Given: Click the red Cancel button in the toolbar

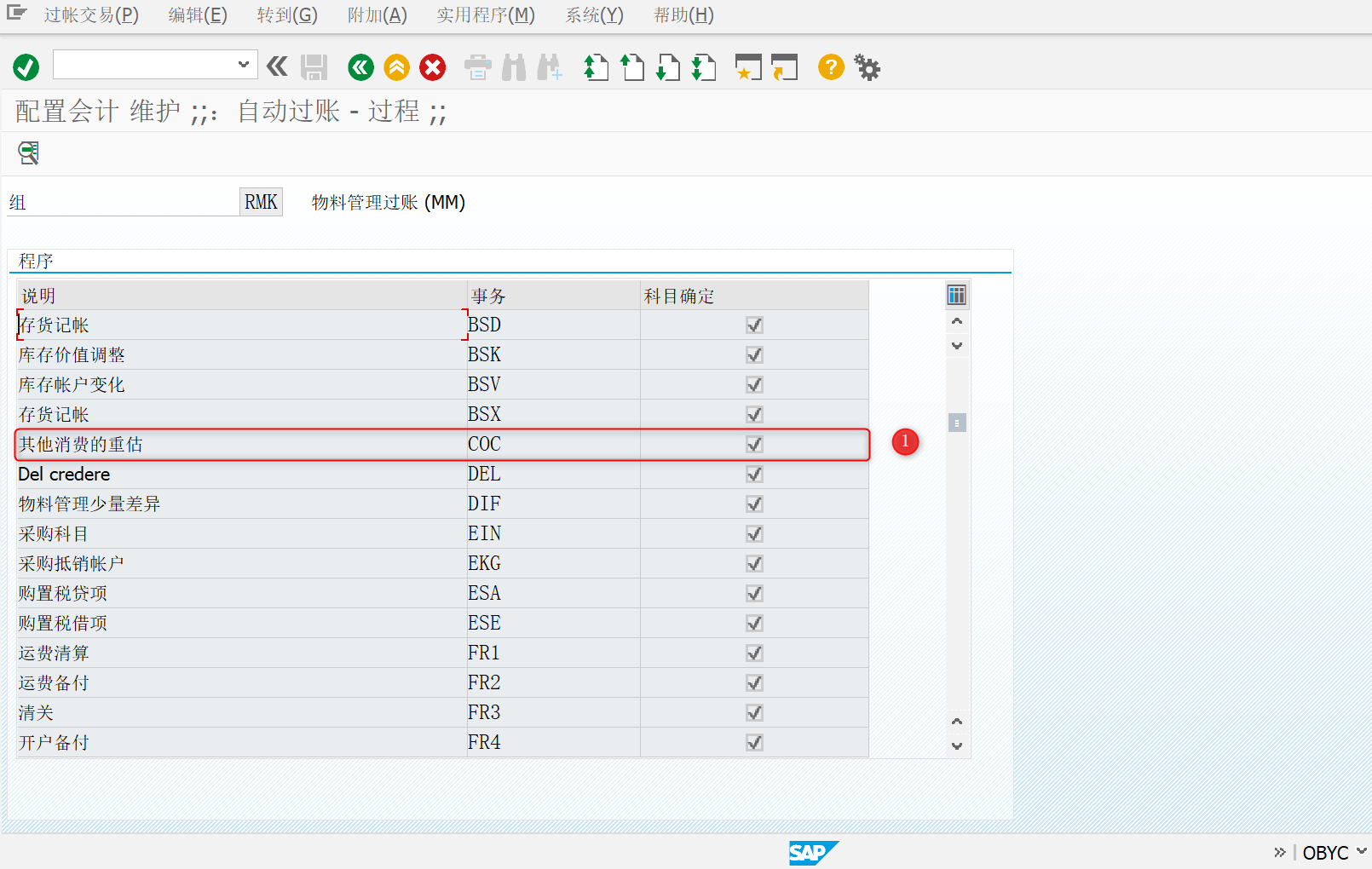Looking at the screenshot, I should (x=432, y=67).
